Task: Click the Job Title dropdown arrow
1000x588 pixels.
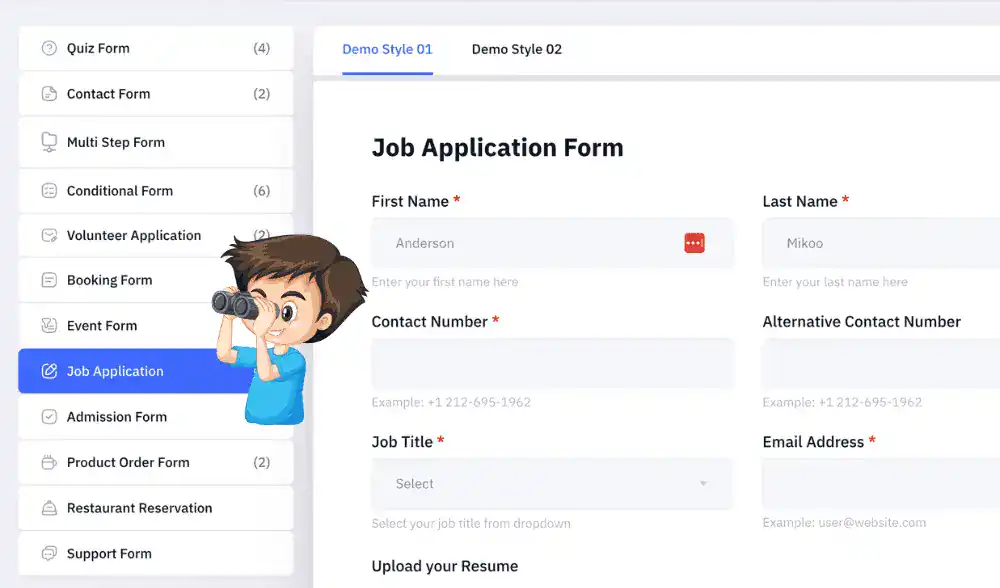Action: 703,484
